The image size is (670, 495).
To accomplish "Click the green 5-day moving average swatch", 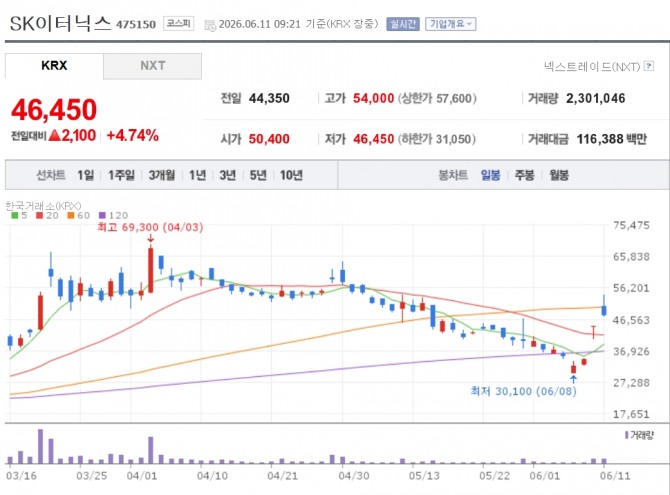I will [15, 215].
